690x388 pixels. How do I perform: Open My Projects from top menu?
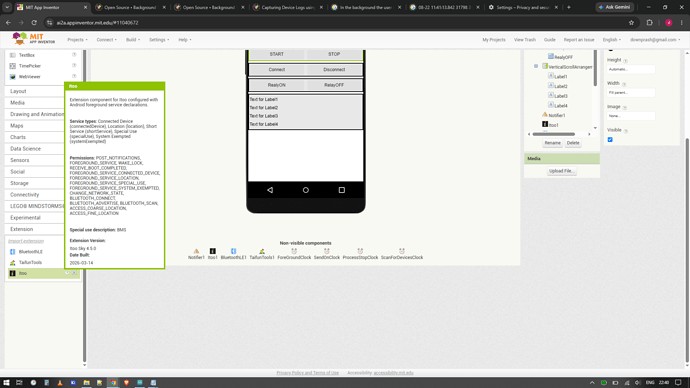(x=494, y=40)
